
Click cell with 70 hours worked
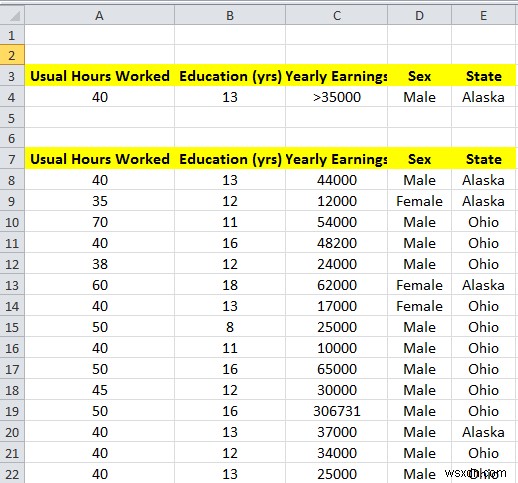point(99,222)
